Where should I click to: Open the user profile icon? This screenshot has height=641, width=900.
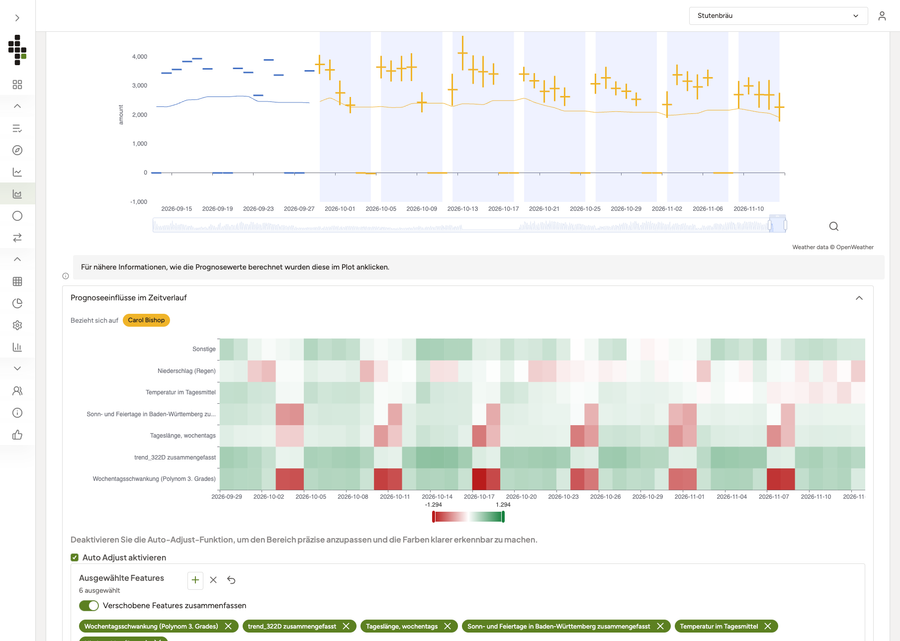[882, 16]
